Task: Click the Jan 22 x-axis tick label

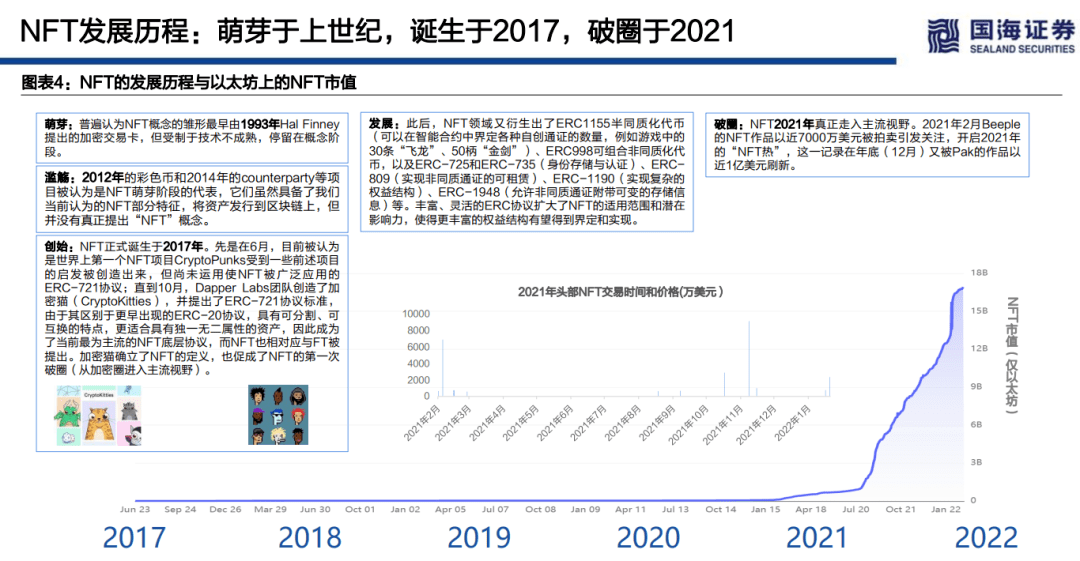Action: [x=946, y=509]
